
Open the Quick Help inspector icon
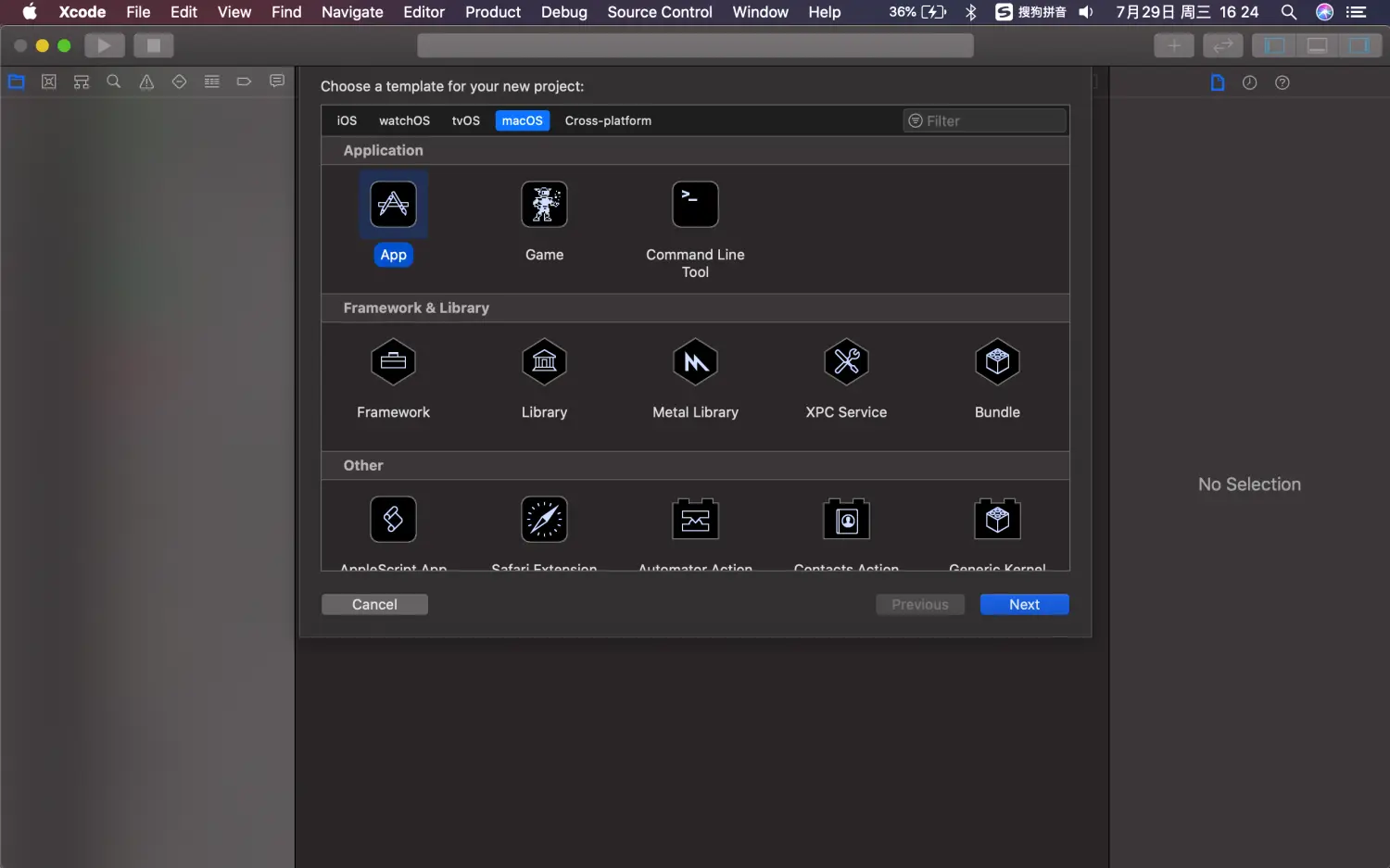tap(1283, 82)
